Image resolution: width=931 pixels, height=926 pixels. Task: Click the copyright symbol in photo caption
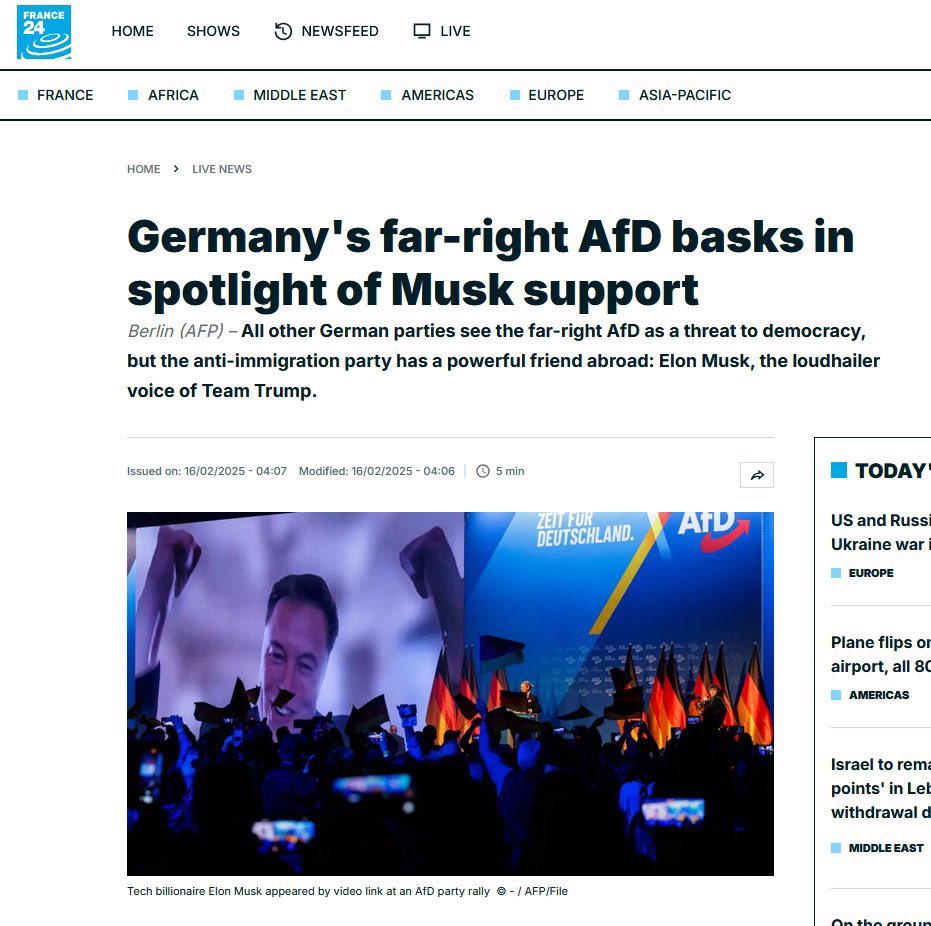(x=501, y=891)
